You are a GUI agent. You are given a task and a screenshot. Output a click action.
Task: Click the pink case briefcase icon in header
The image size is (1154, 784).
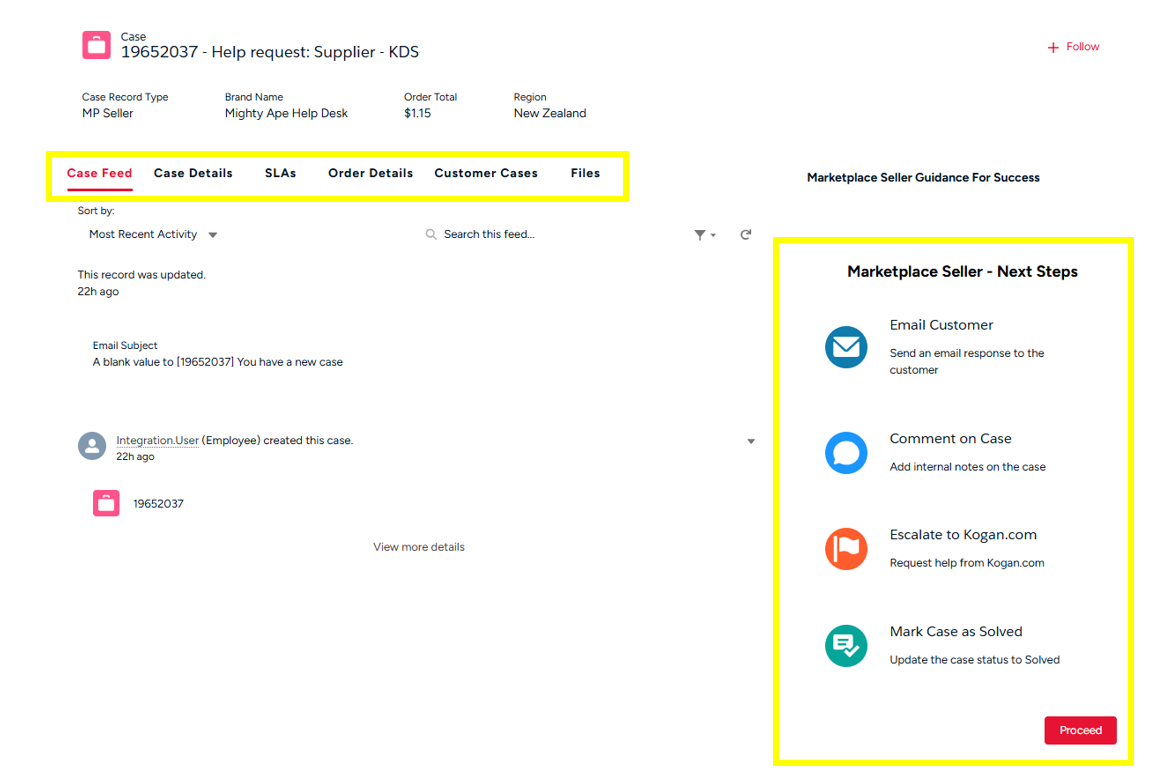click(x=97, y=45)
